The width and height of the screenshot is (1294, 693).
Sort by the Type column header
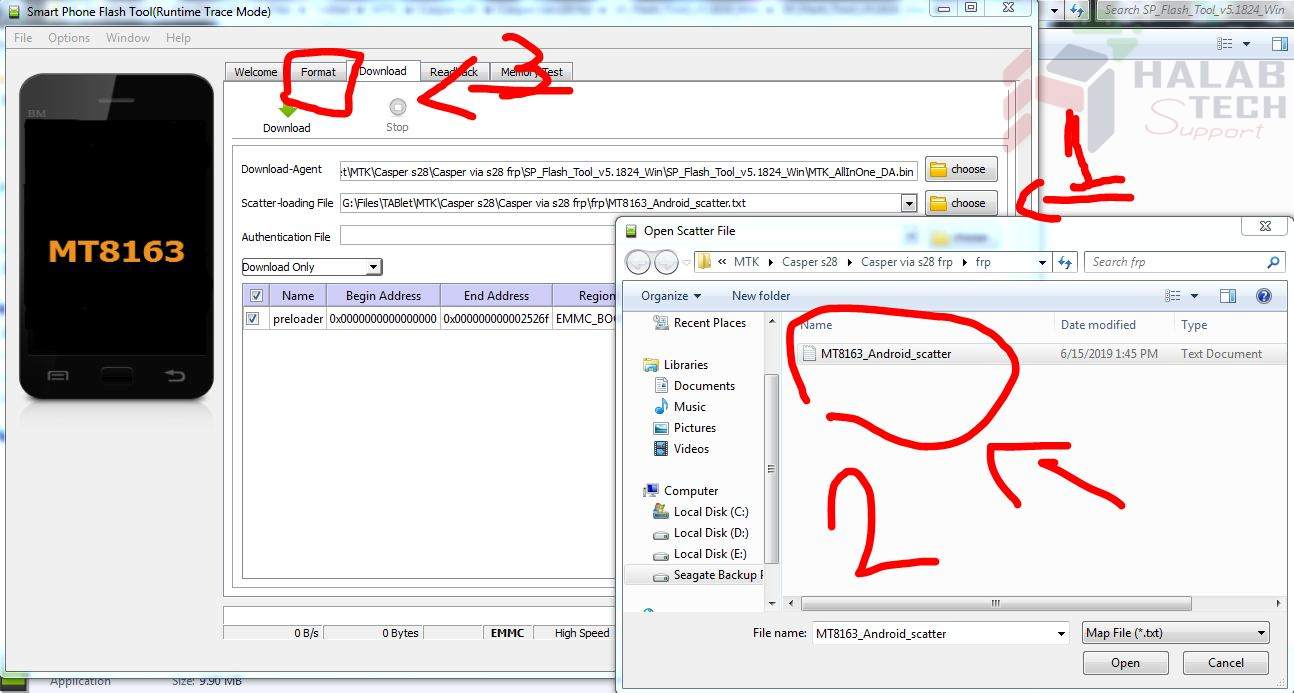click(1194, 325)
